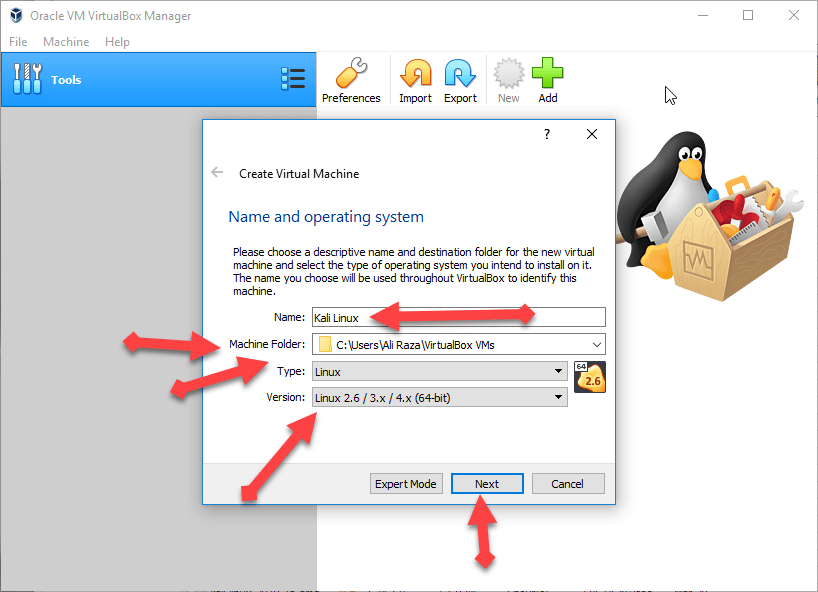
Task: Open the Tools list menu icon
Action: [x=293, y=79]
